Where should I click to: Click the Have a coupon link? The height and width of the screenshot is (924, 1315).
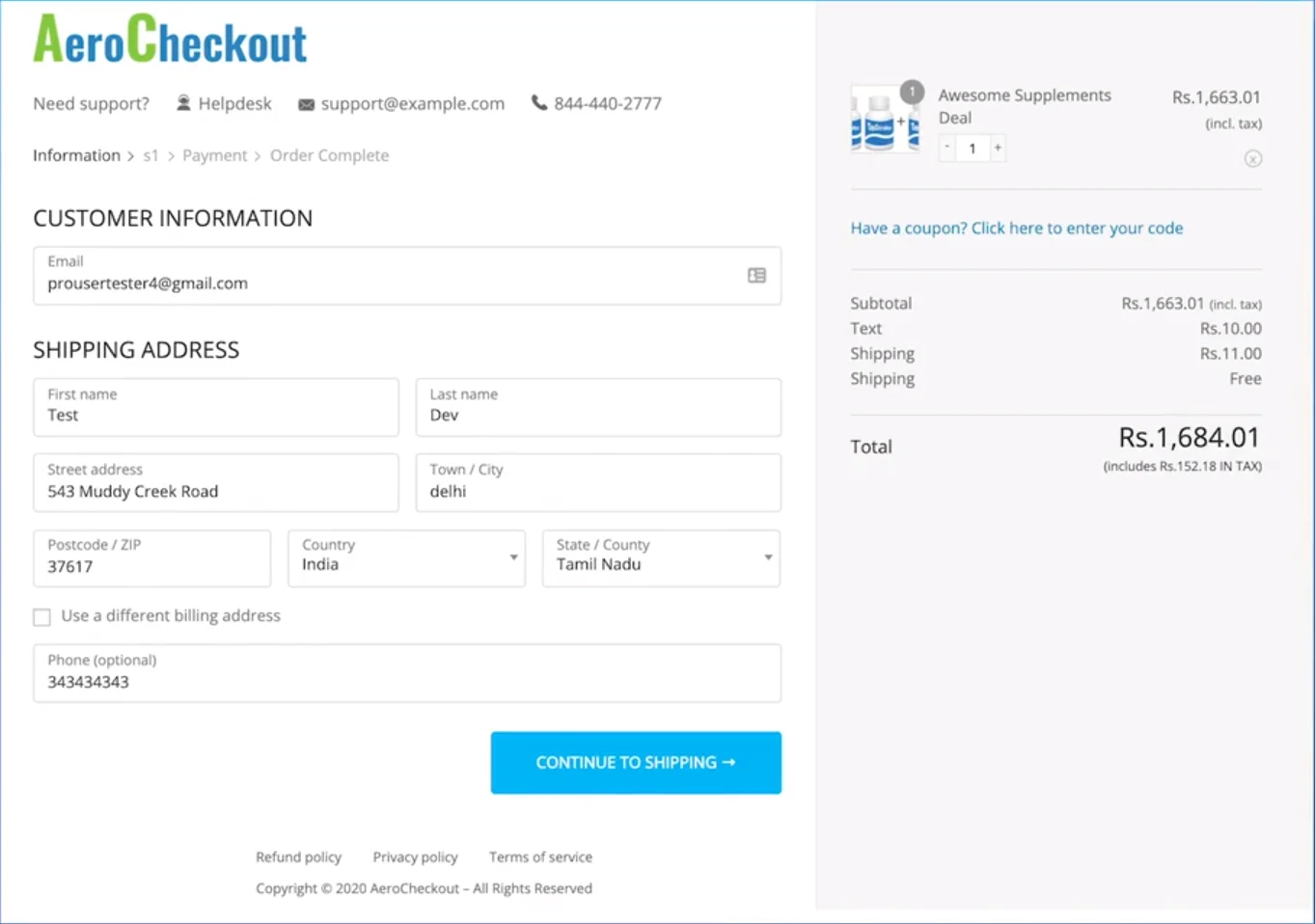coord(1017,229)
